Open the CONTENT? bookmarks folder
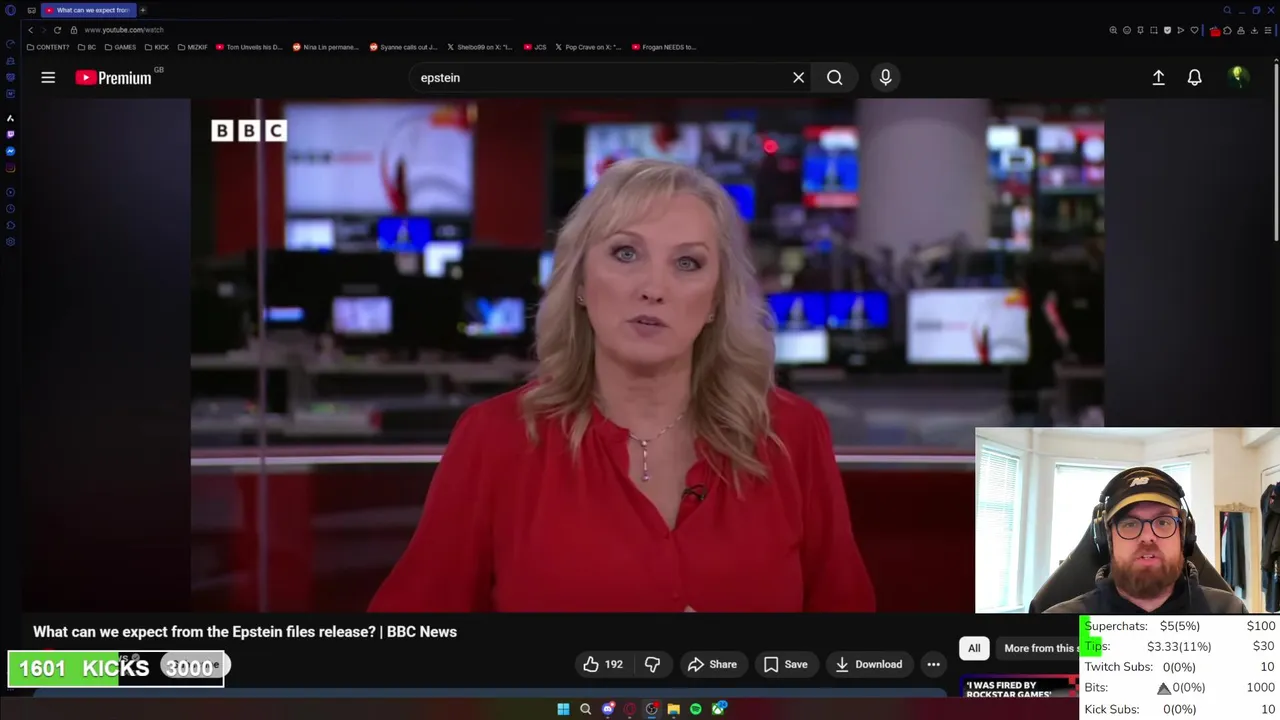Viewport: 1280px width, 720px height. tap(48, 47)
